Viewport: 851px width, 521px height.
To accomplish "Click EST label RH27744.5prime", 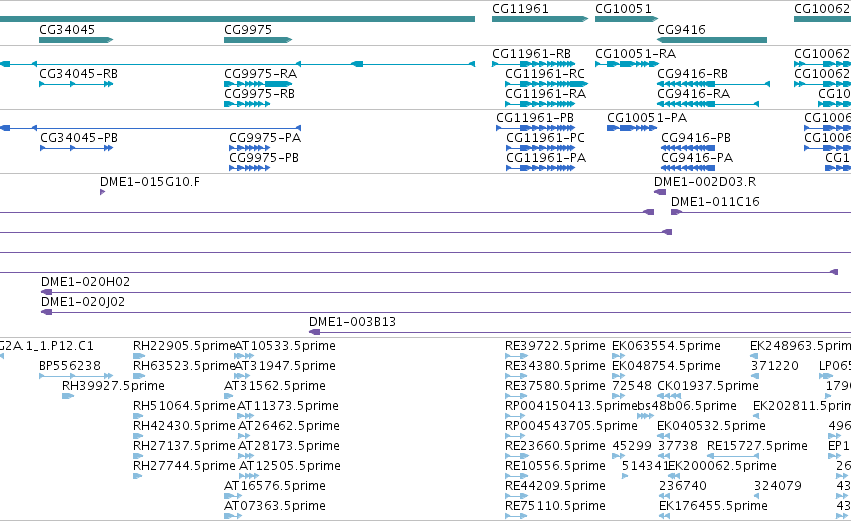I will coord(184,466).
